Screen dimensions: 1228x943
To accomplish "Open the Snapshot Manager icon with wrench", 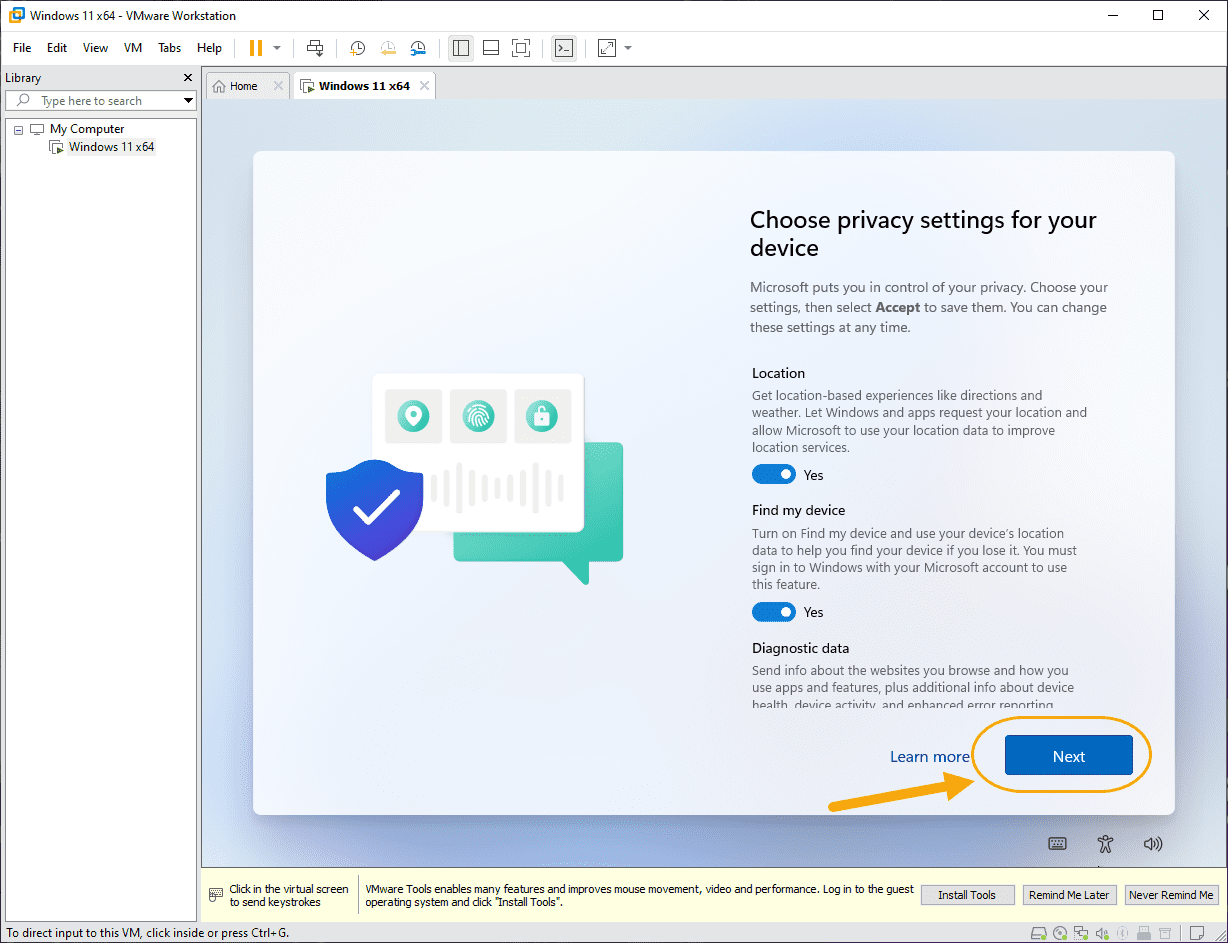I will (x=418, y=48).
